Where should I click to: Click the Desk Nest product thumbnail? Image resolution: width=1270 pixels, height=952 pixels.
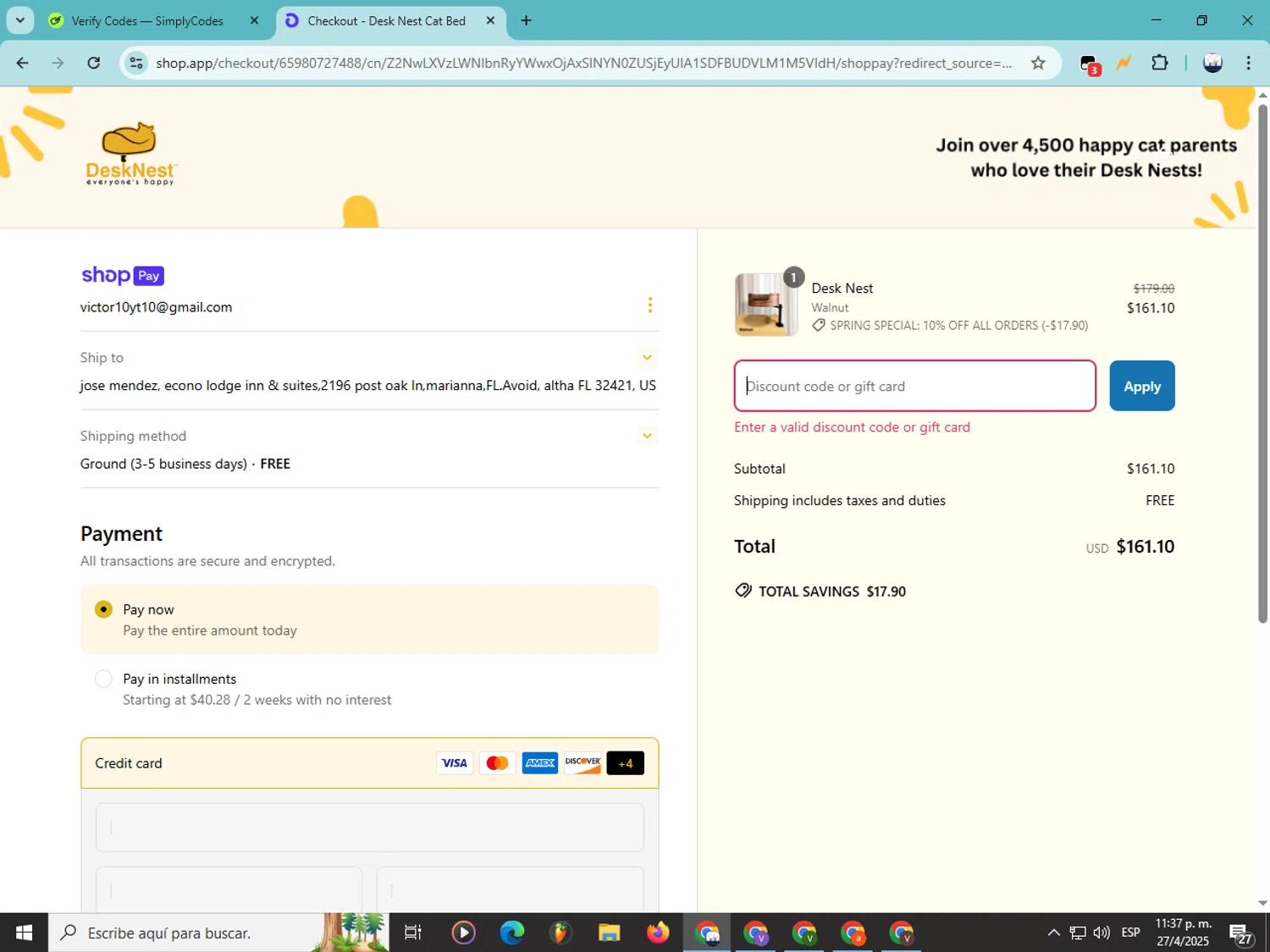point(766,305)
